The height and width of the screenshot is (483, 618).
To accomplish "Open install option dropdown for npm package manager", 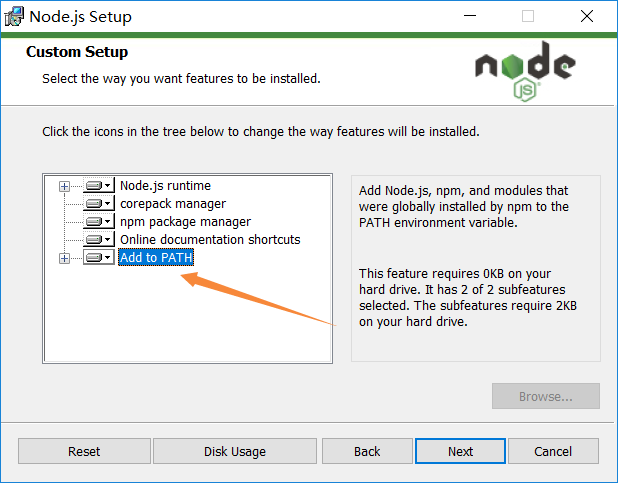I will [99, 222].
